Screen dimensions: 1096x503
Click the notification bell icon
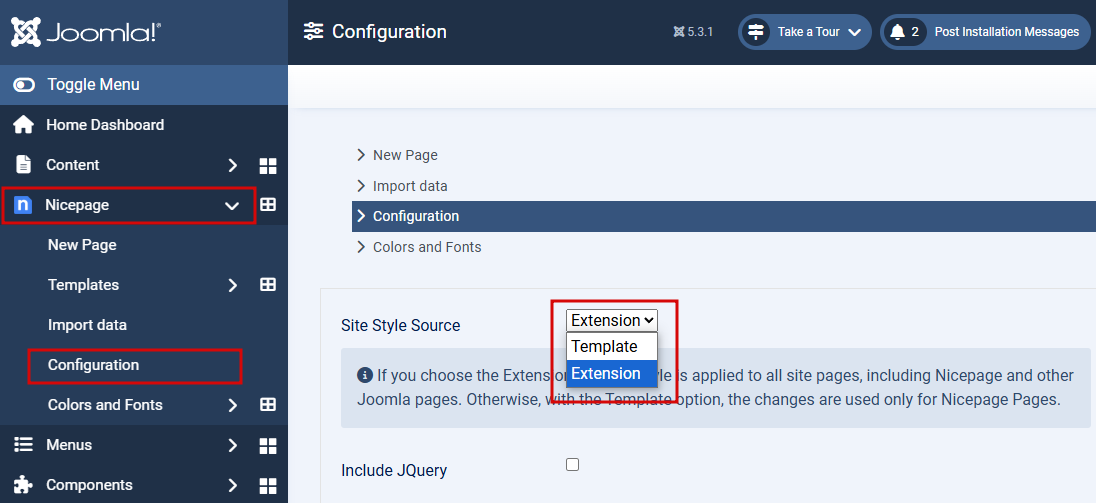[x=897, y=32]
